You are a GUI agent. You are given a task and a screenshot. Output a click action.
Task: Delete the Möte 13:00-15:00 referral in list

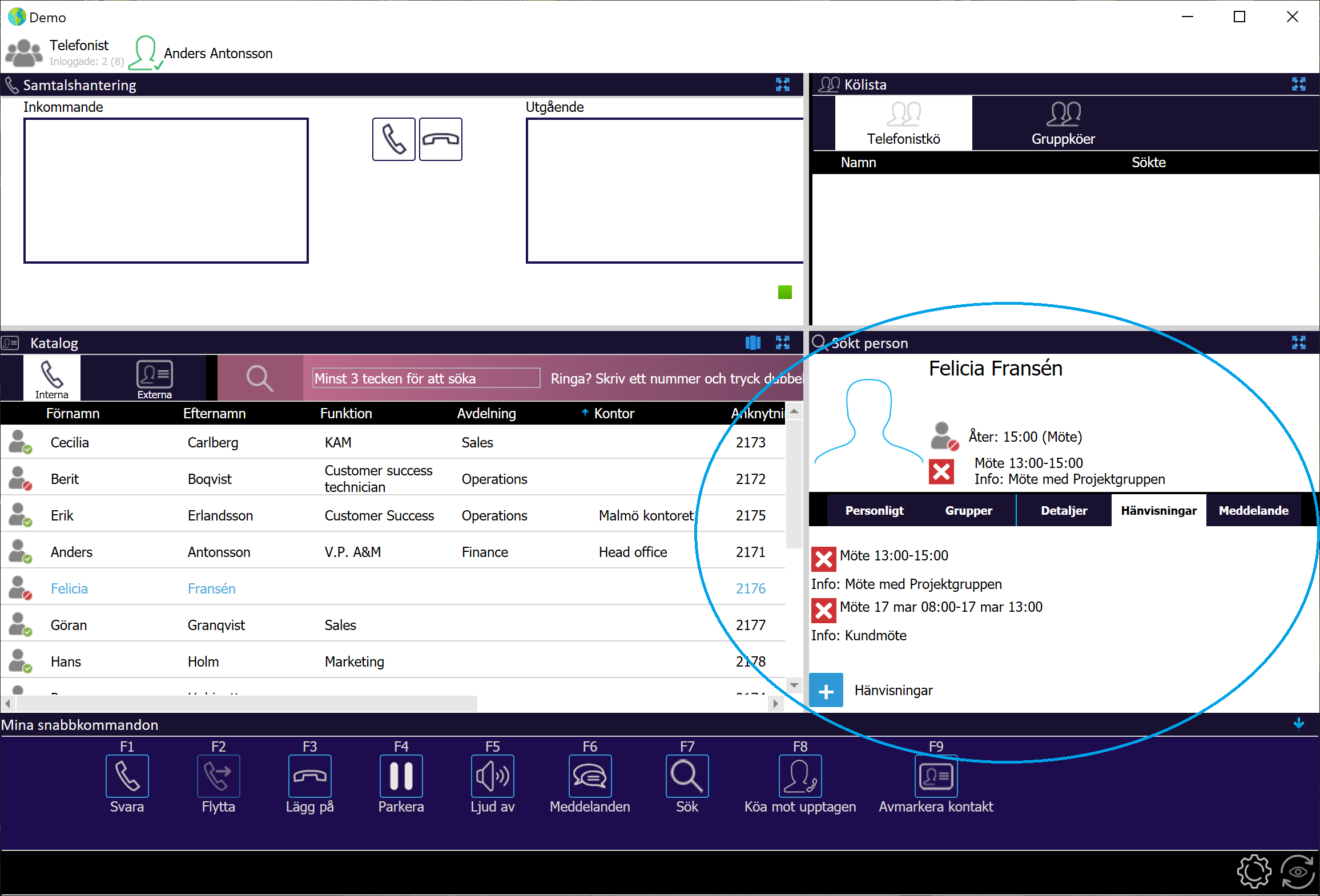coord(823,559)
